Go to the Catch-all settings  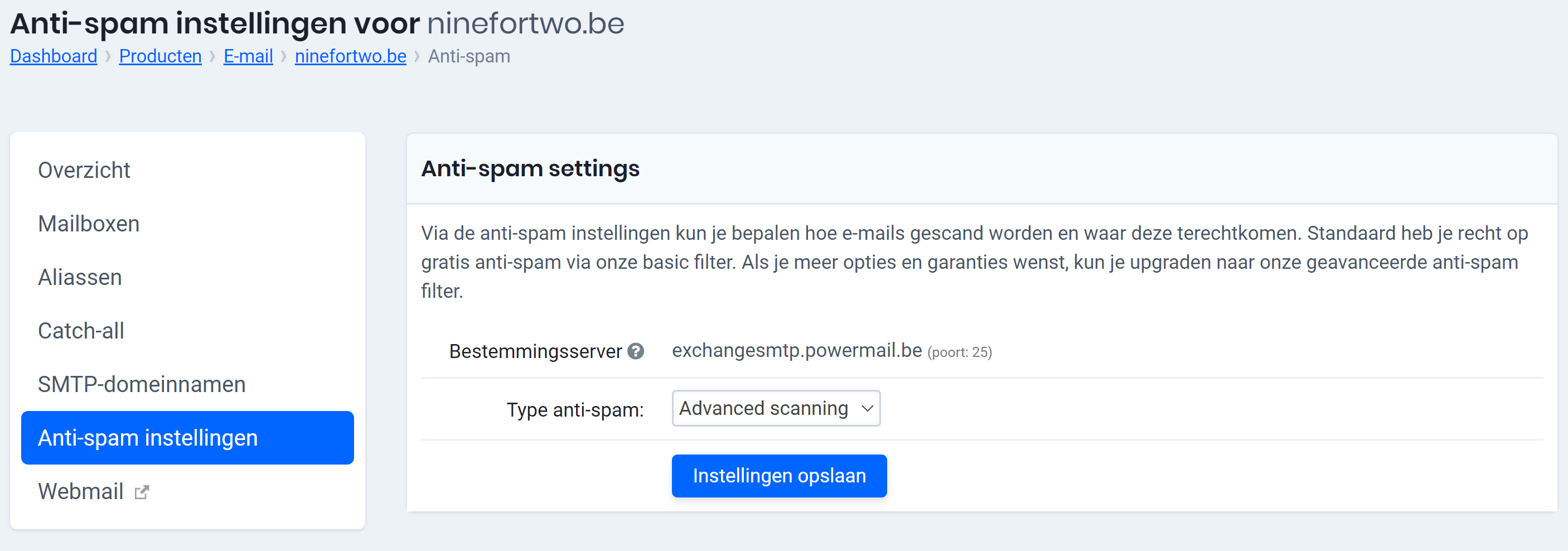[81, 331]
